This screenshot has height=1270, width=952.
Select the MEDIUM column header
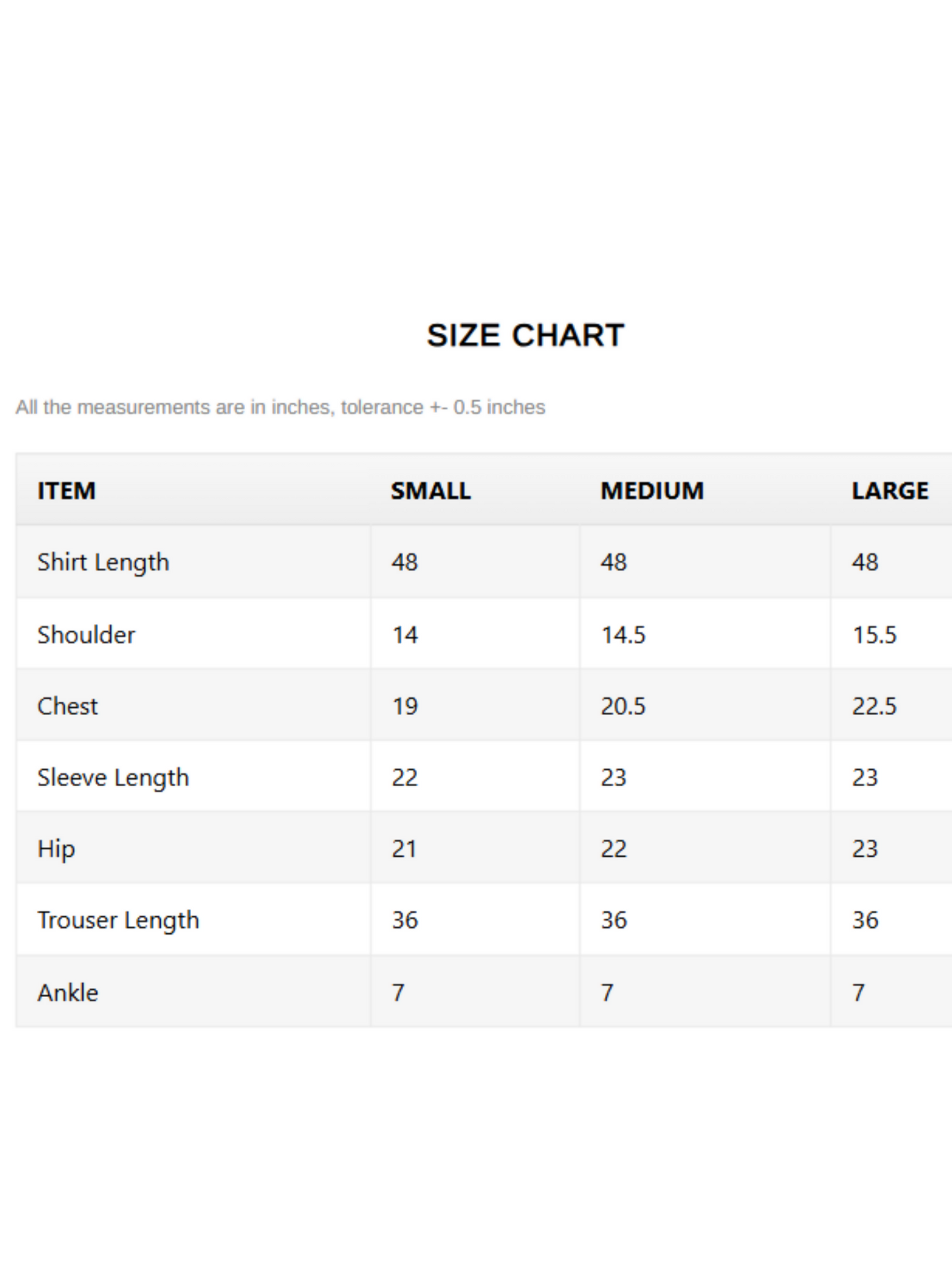(652, 491)
